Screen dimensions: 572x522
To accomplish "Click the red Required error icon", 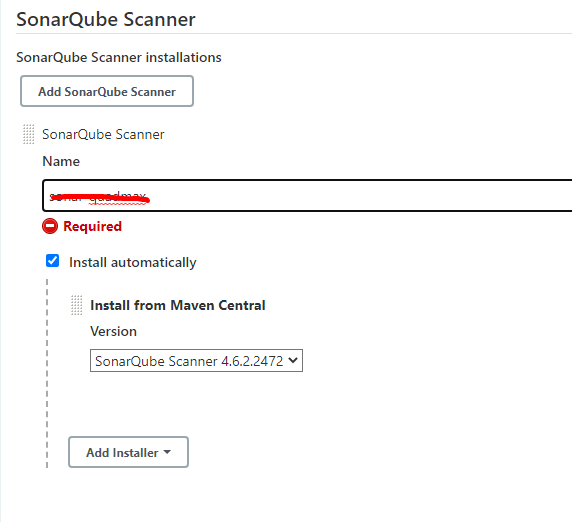I will click(50, 226).
